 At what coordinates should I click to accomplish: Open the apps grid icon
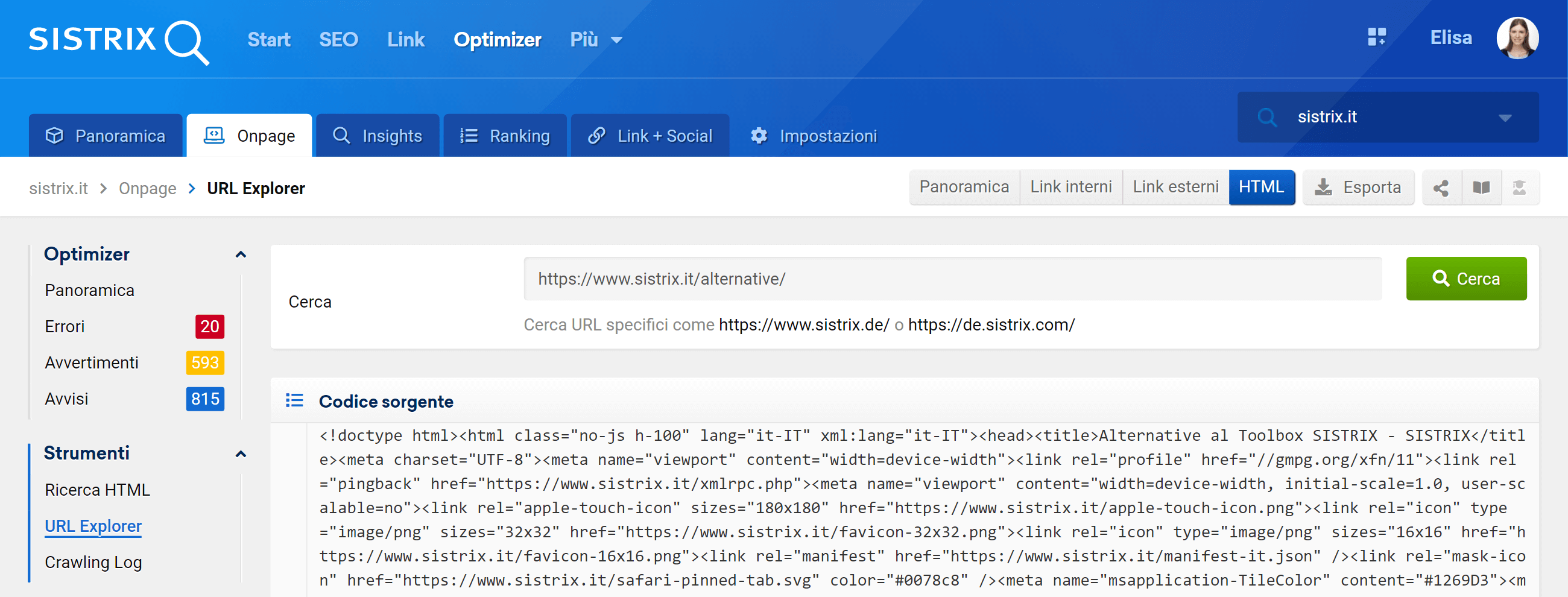click(1376, 38)
